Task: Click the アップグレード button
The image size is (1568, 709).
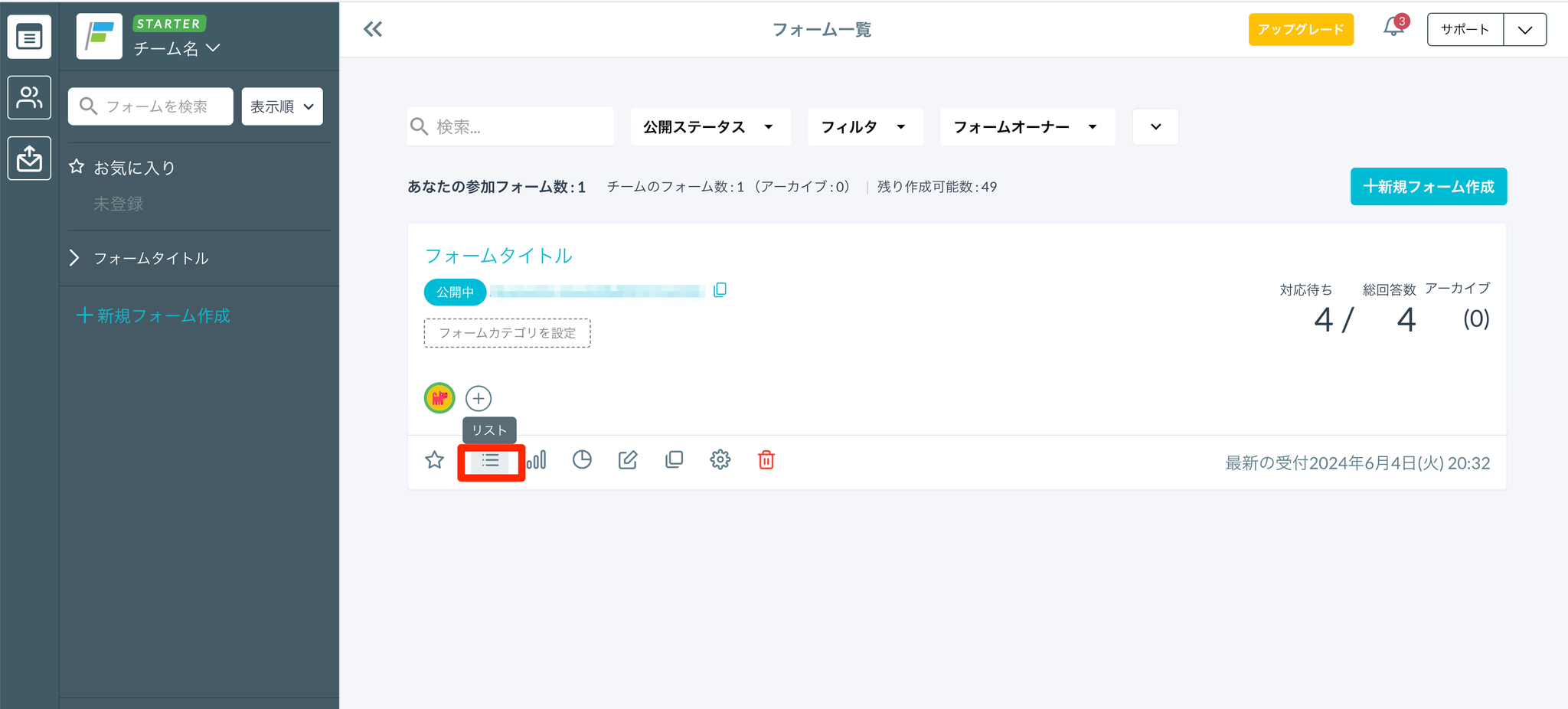Action: point(1300,30)
